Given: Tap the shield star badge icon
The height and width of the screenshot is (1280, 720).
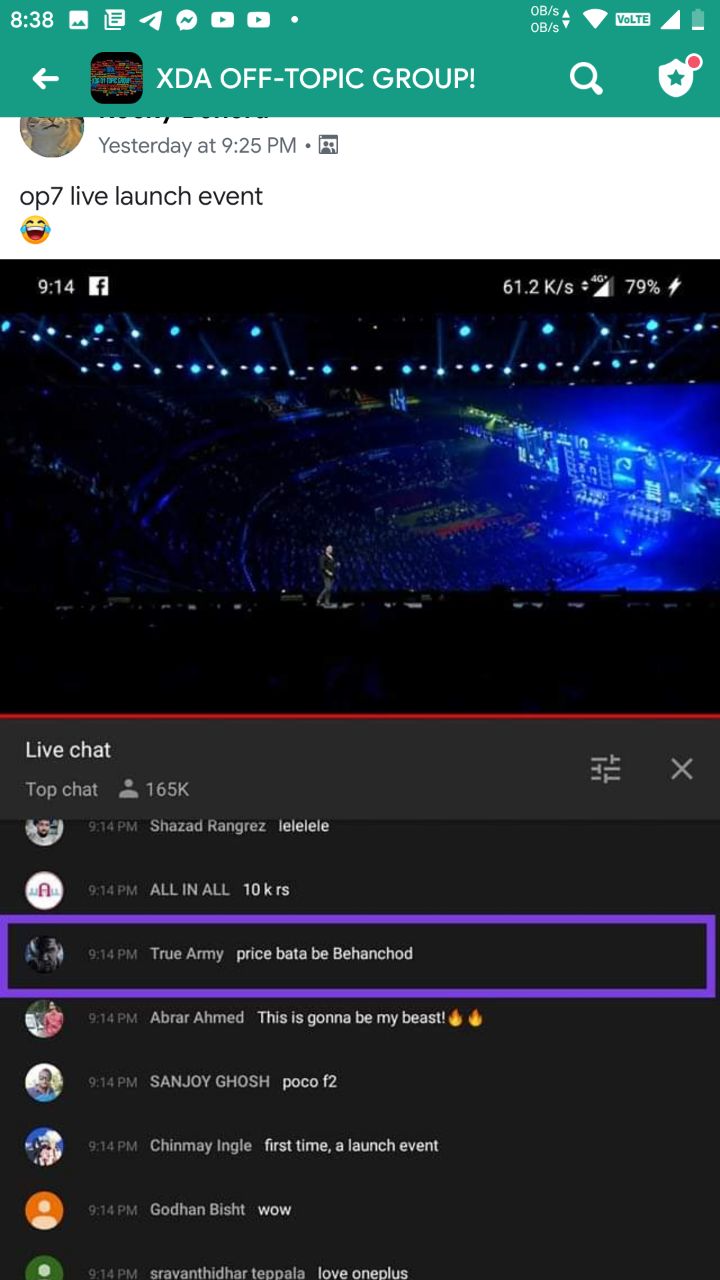Looking at the screenshot, I should (x=677, y=77).
